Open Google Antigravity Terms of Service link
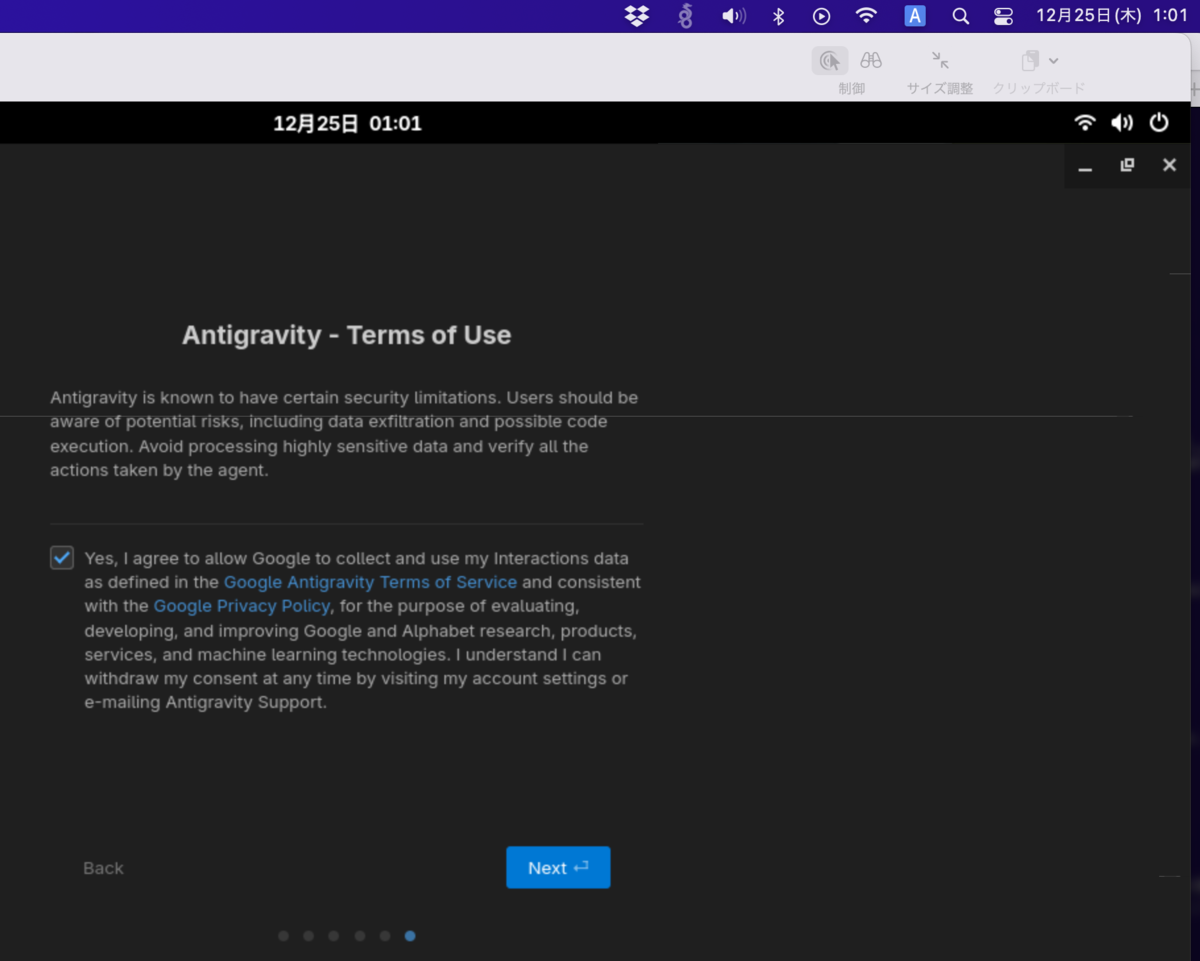 370,582
